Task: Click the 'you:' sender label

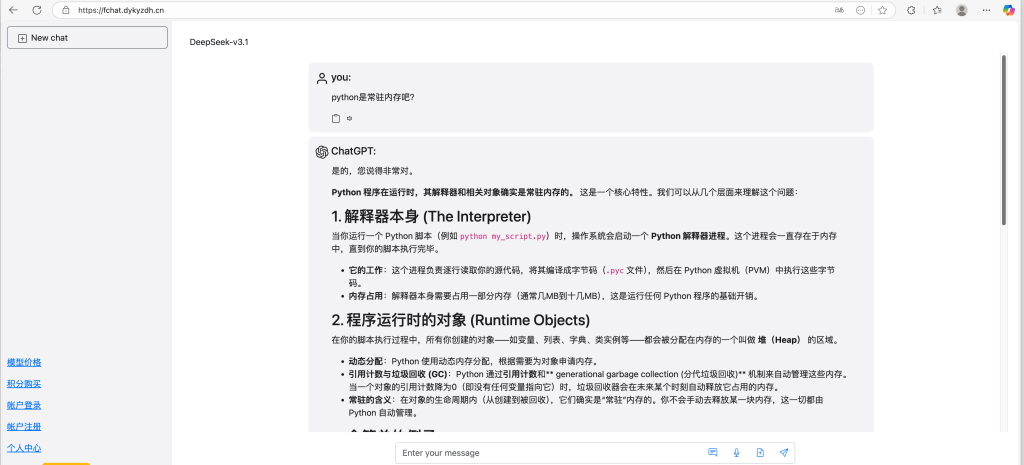Action: pos(341,78)
